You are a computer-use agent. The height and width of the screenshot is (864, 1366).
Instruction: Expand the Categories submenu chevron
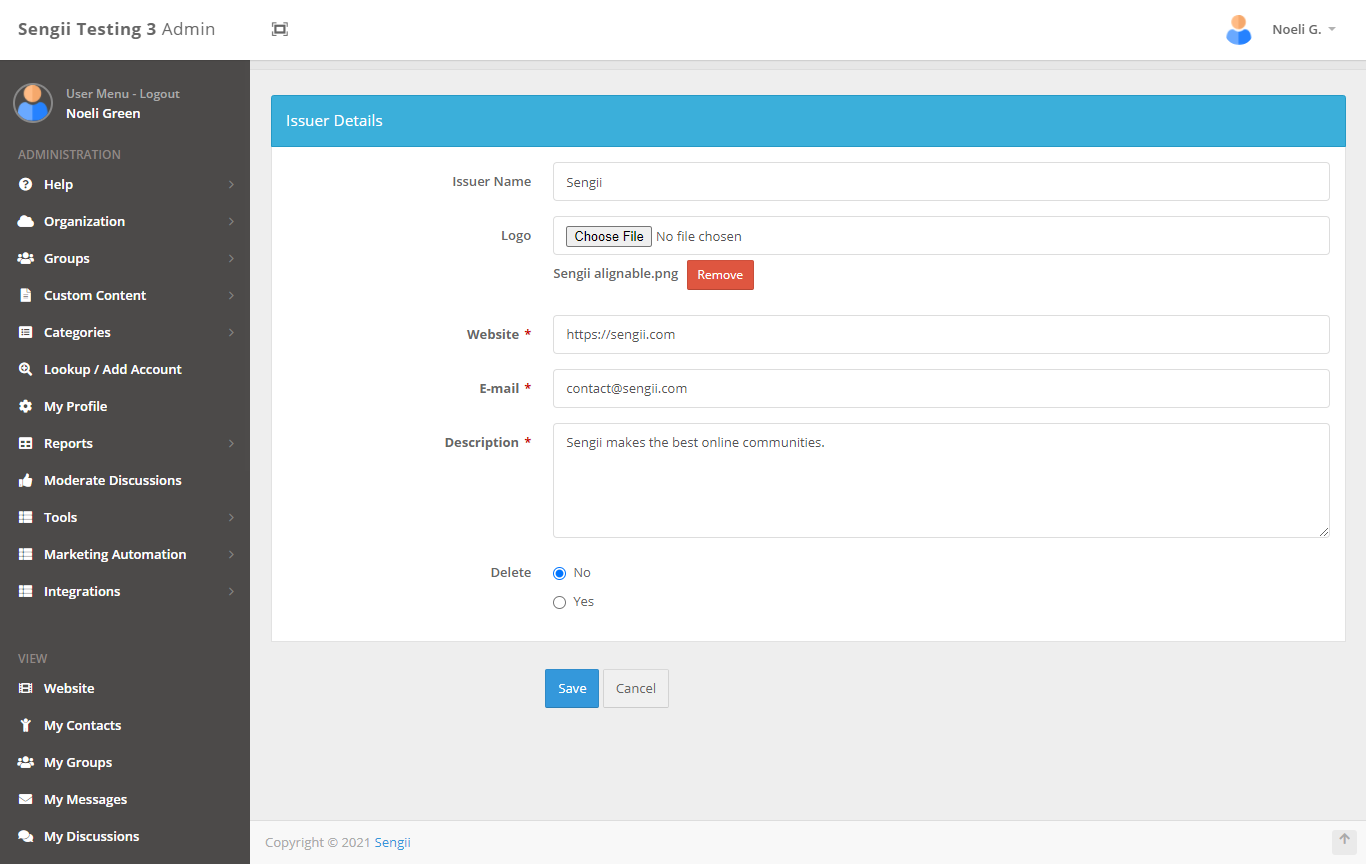231,332
